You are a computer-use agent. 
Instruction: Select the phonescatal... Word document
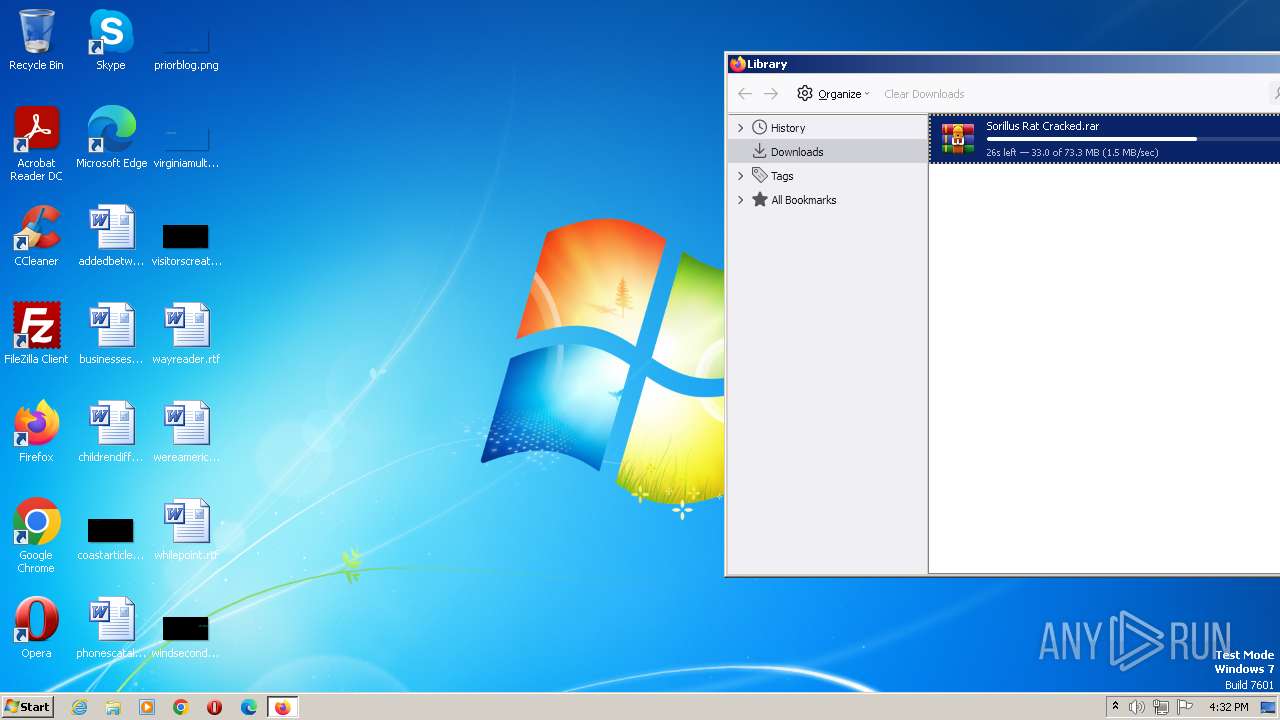tap(111, 628)
